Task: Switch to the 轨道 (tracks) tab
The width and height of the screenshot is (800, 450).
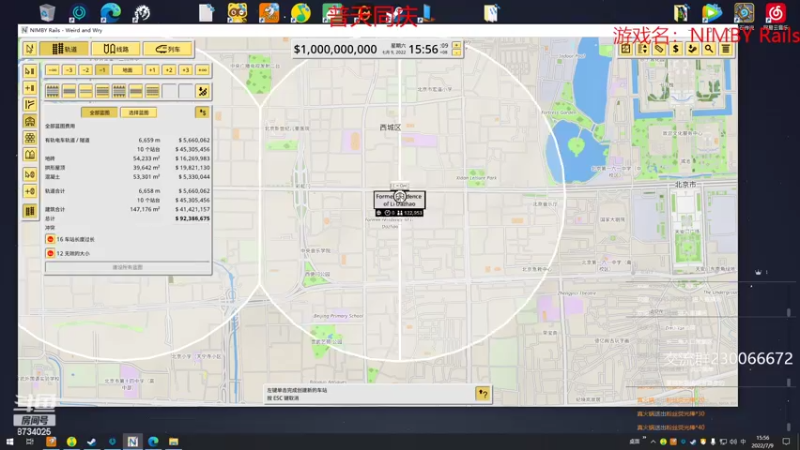Action: 64,49
